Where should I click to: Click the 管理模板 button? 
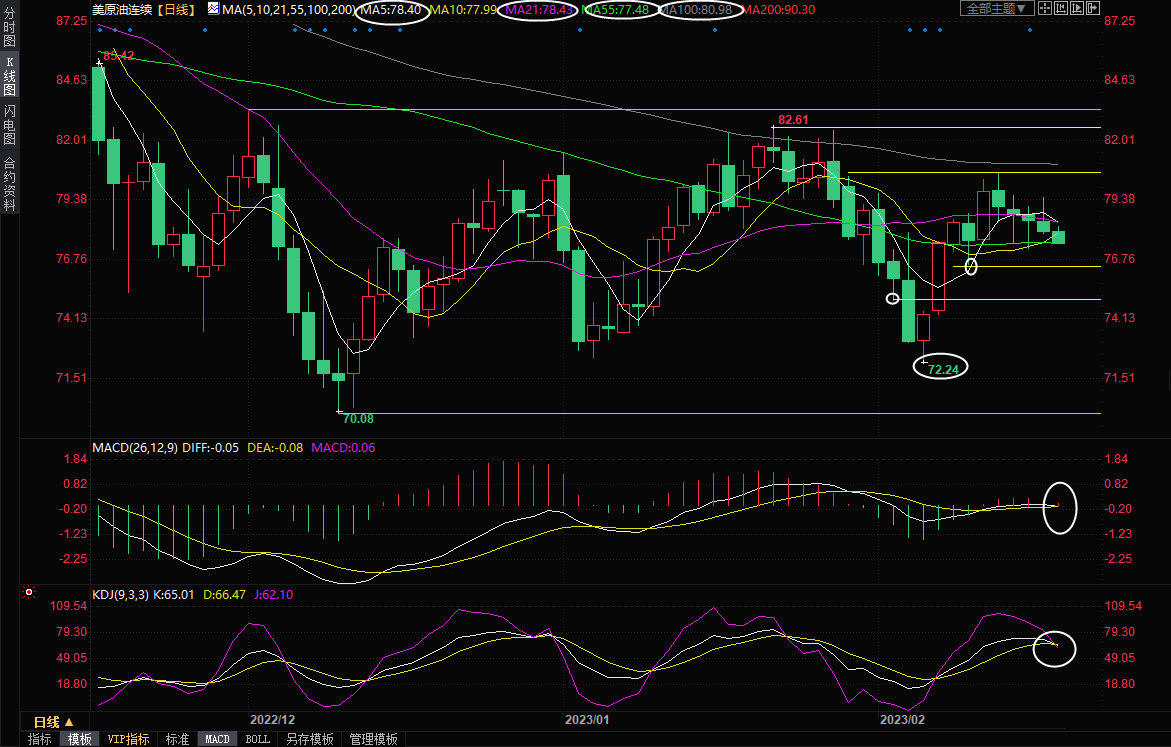(373, 739)
